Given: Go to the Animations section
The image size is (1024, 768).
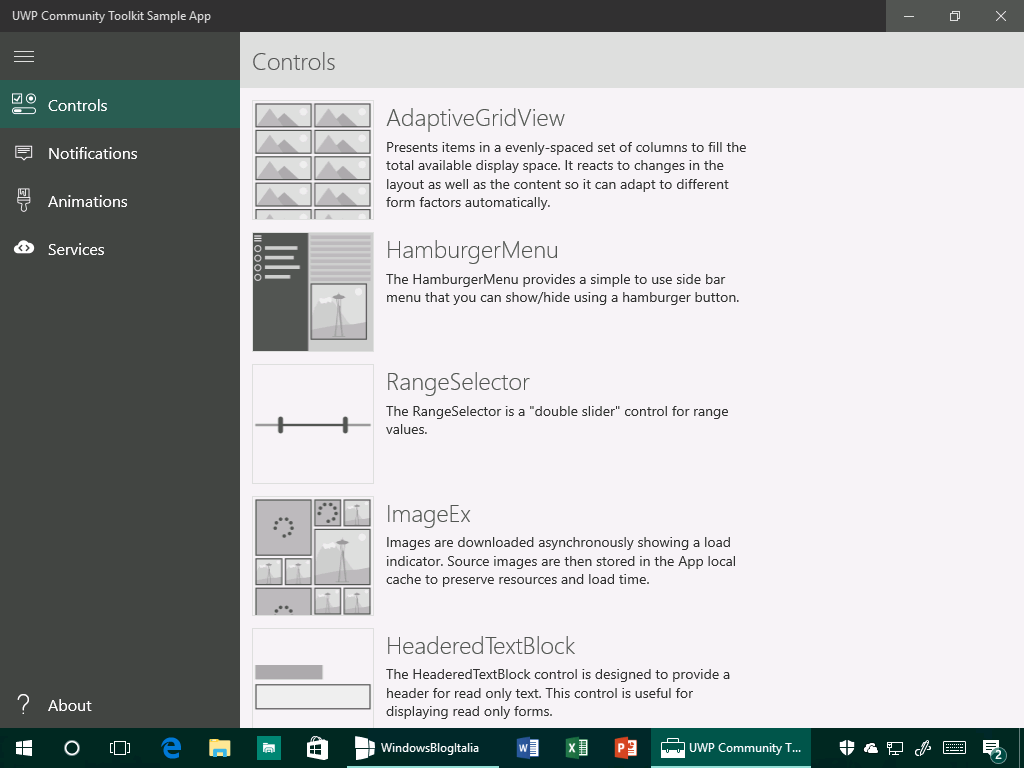Looking at the screenshot, I should point(120,201).
